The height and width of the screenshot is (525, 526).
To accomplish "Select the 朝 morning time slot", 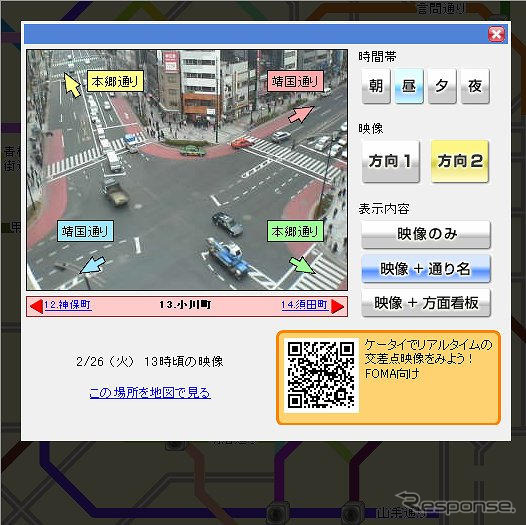I will [376, 86].
